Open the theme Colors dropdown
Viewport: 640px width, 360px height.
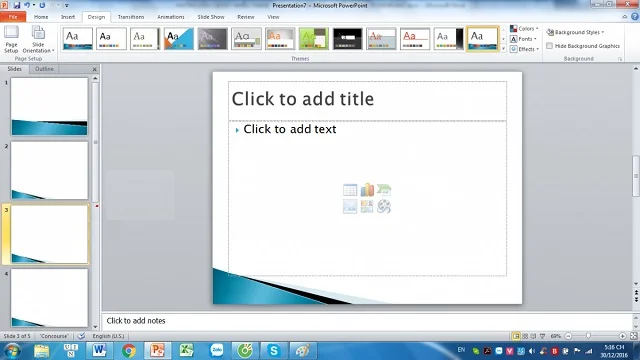point(524,29)
